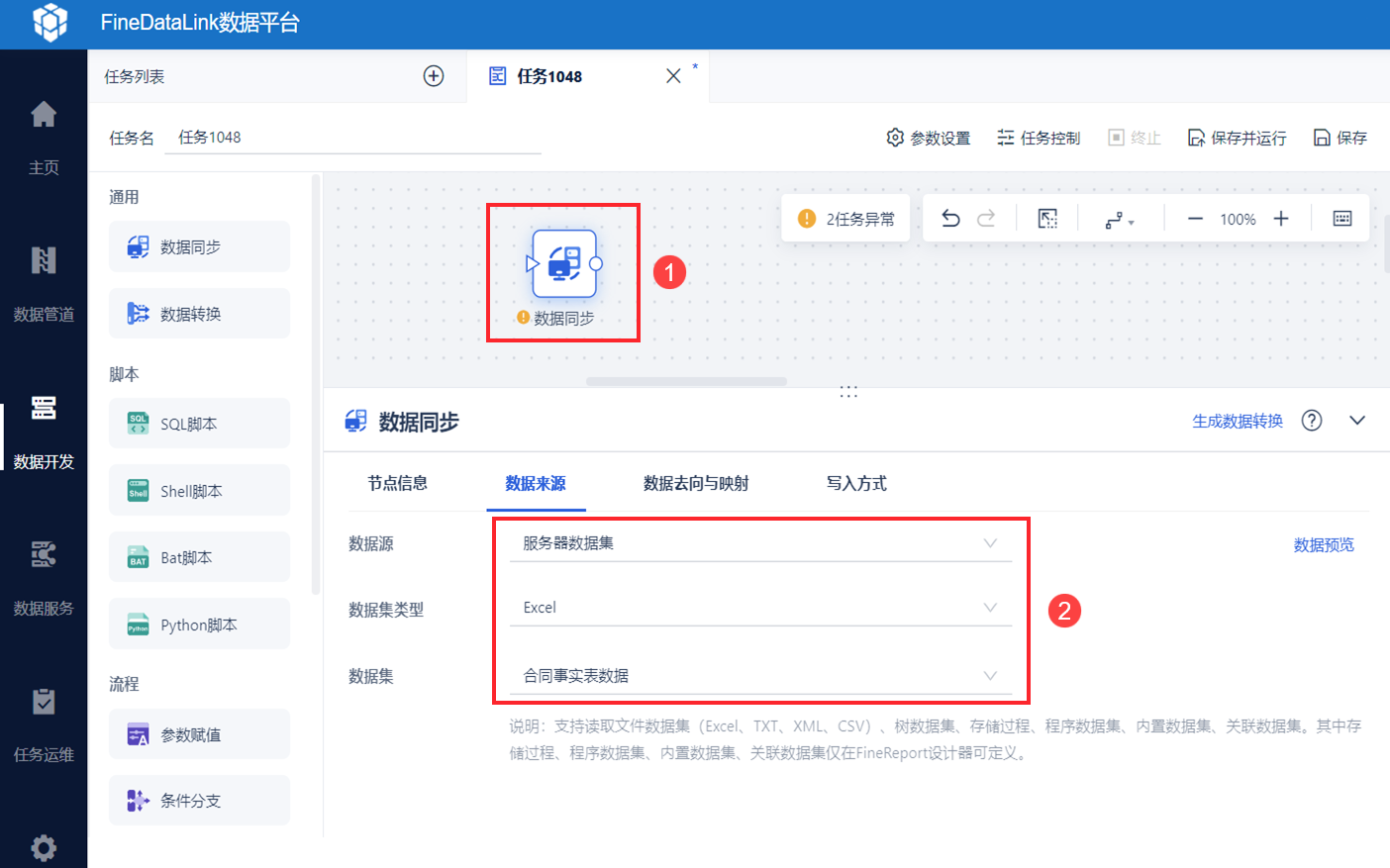Image resolution: width=1390 pixels, height=868 pixels.
Task: Switch to the 节点信息 tab
Action: (x=398, y=483)
